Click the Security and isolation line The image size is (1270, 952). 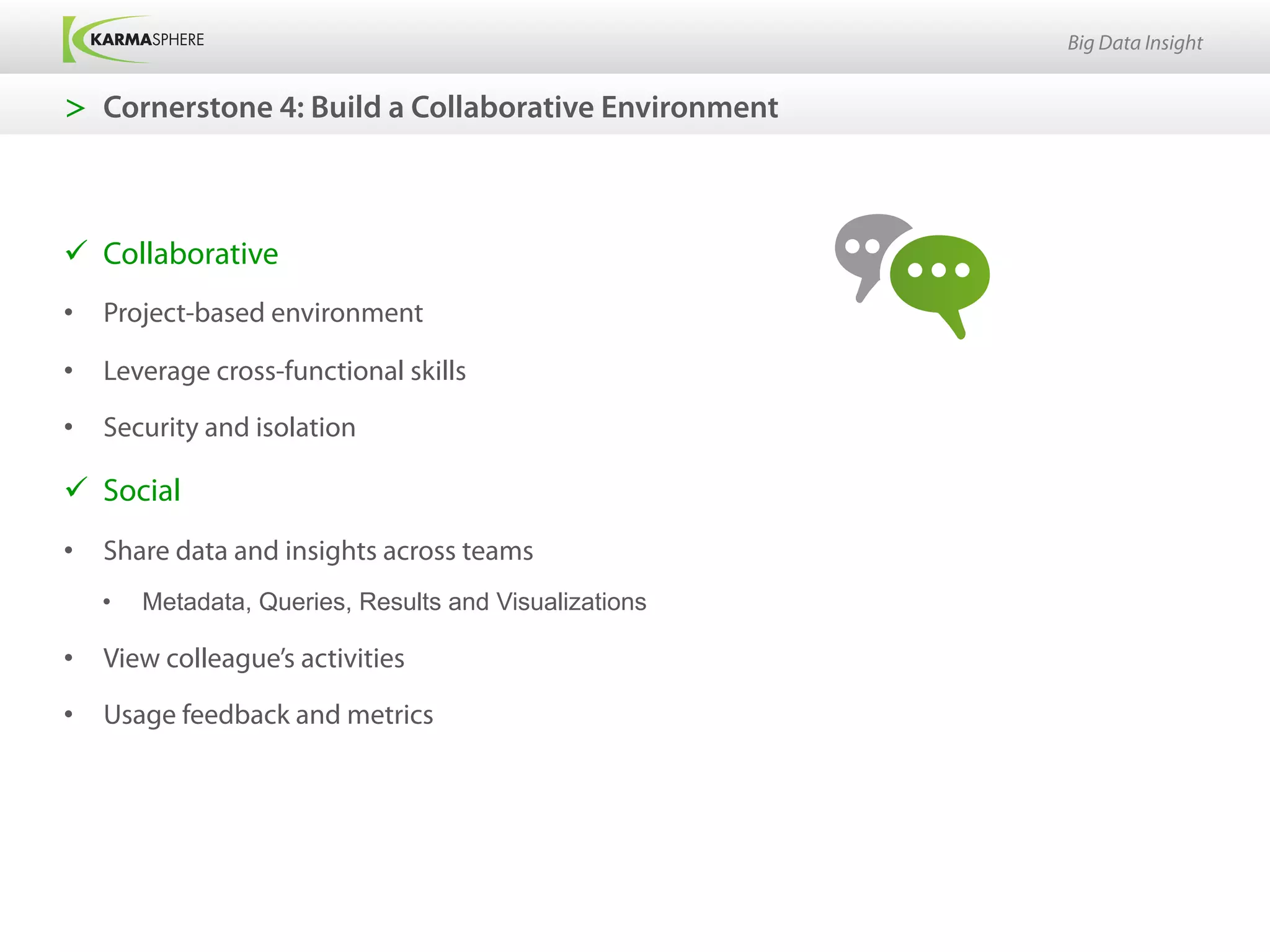pyautogui.click(x=229, y=428)
